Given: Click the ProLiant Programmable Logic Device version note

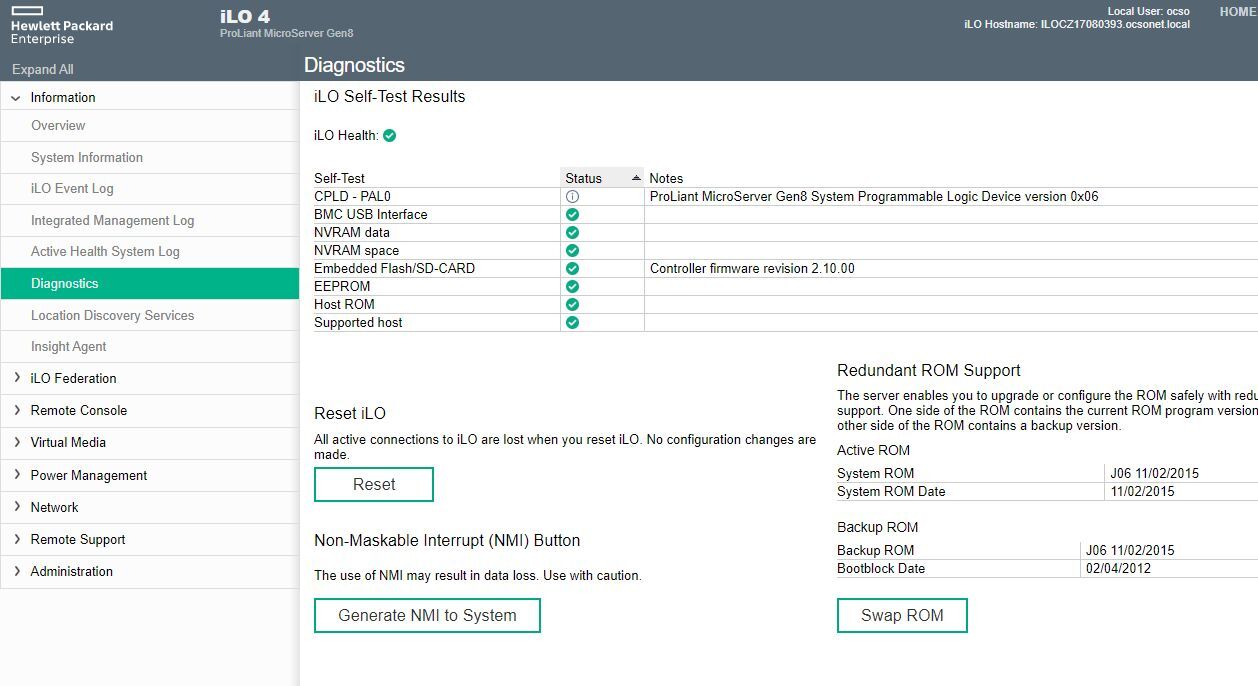Looking at the screenshot, I should (x=874, y=197).
